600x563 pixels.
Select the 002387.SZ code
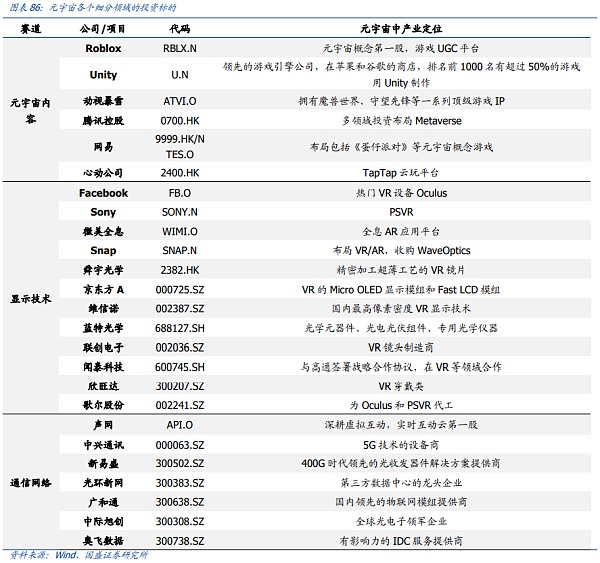pyautogui.click(x=180, y=309)
